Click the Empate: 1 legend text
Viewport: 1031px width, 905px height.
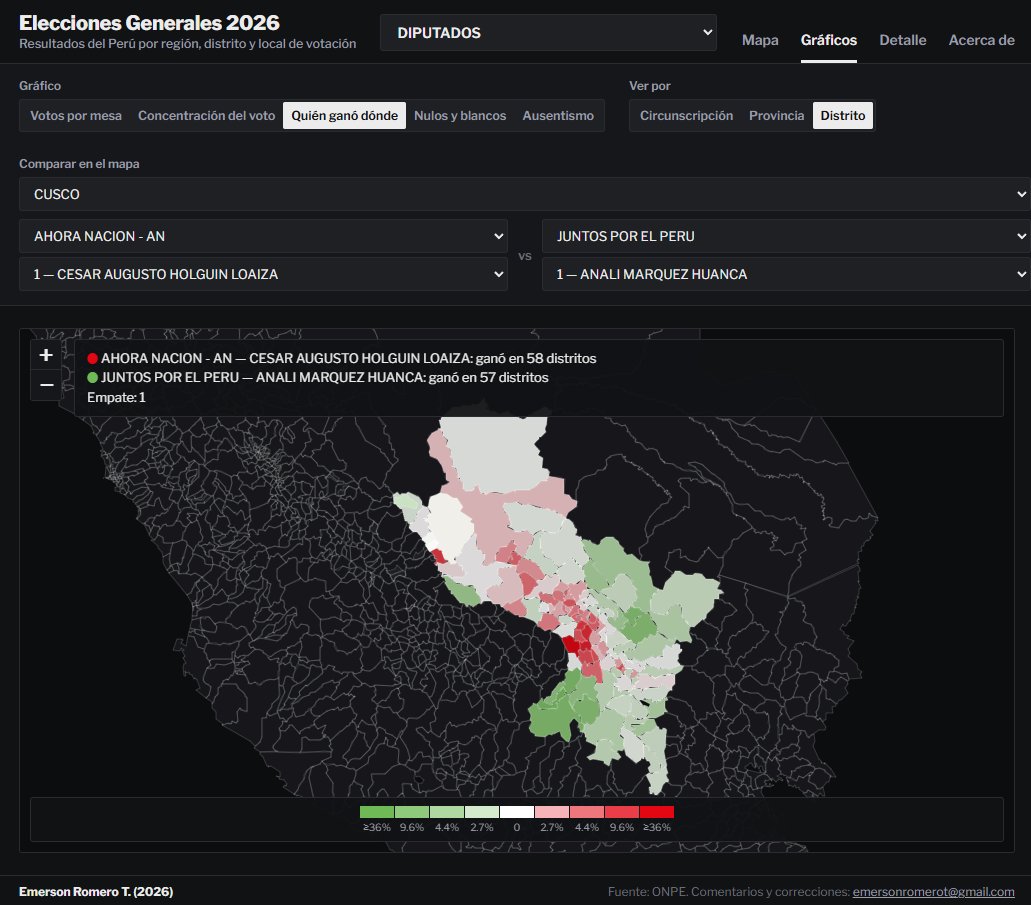coord(116,397)
